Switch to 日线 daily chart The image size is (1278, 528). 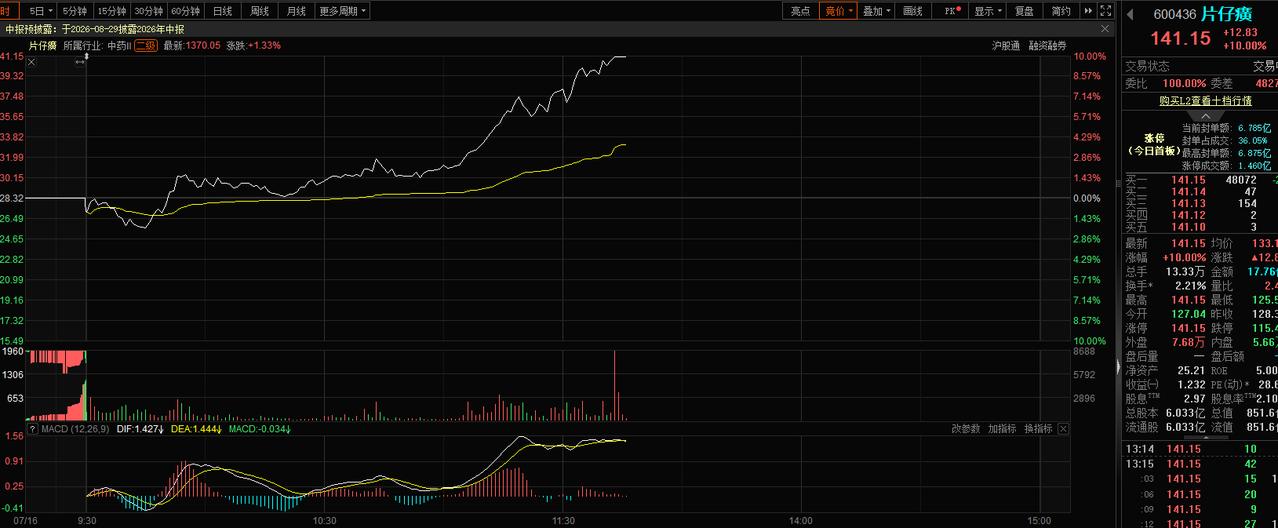pyautogui.click(x=223, y=11)
